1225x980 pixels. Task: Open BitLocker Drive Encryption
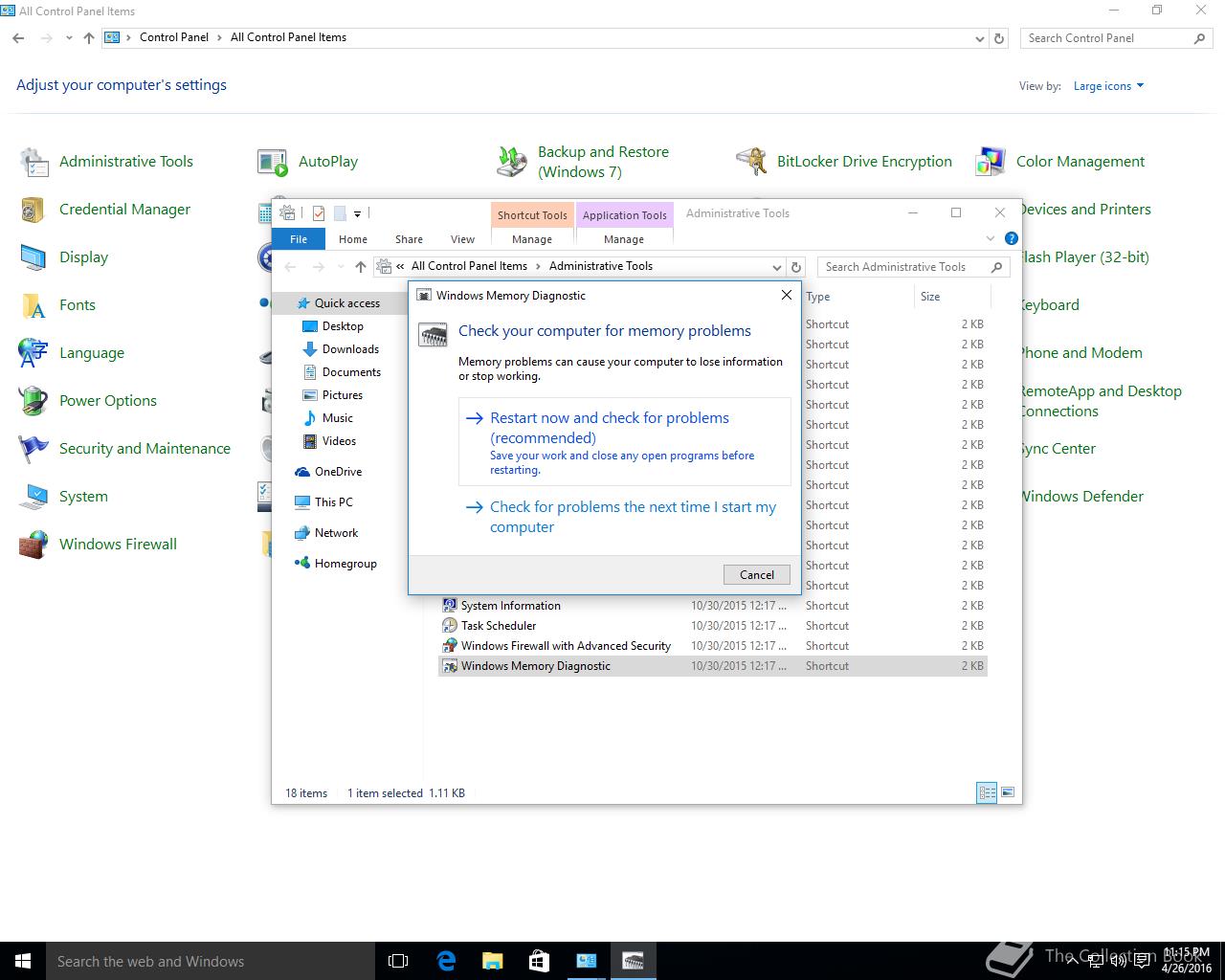pos(844,162)
